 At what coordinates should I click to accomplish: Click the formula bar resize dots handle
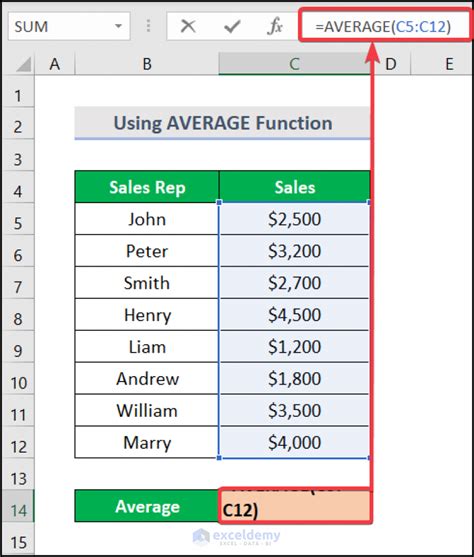149,26
